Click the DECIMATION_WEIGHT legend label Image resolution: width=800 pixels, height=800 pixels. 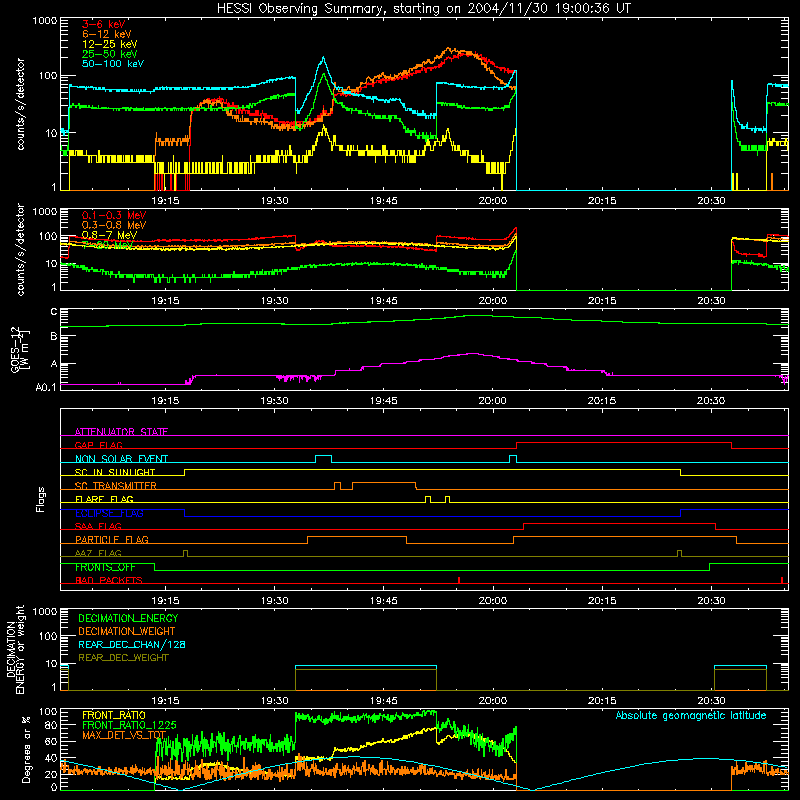pyautogui.click(x=127, y=631)
